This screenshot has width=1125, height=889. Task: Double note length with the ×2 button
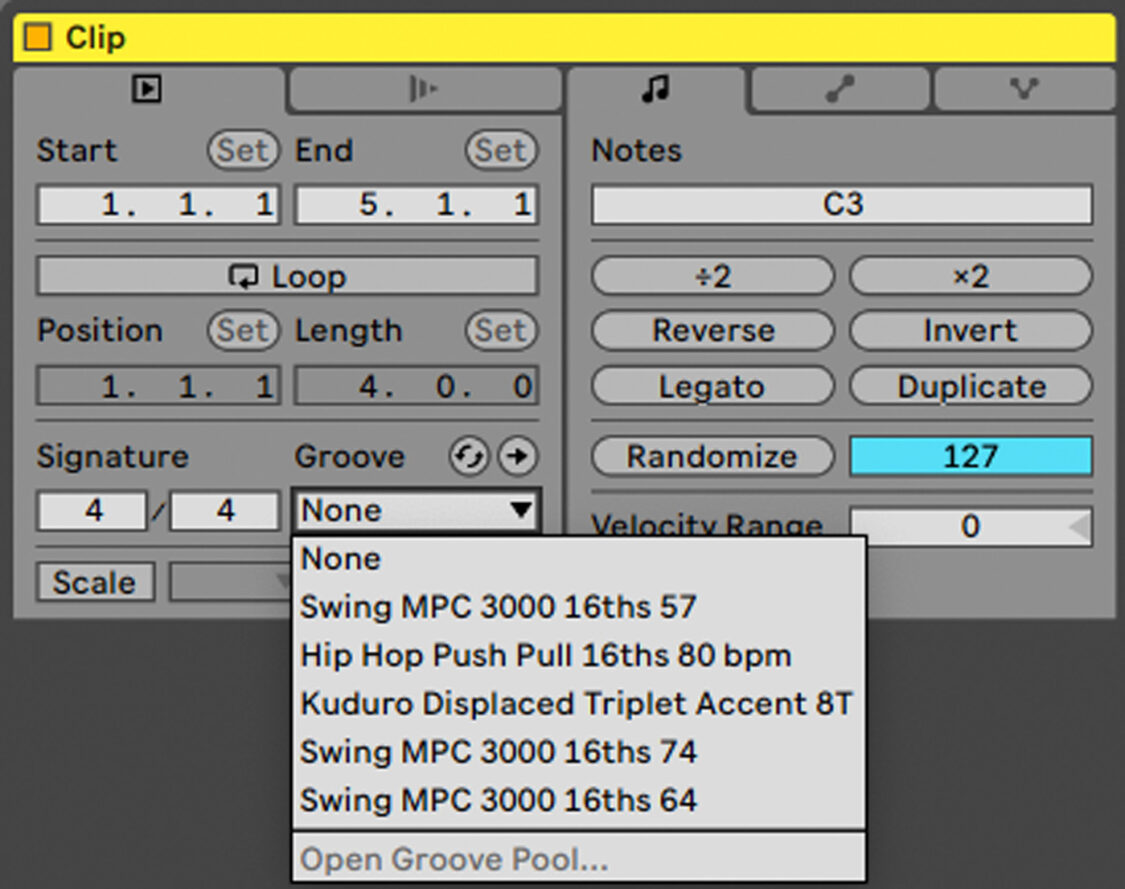(970, 276)
